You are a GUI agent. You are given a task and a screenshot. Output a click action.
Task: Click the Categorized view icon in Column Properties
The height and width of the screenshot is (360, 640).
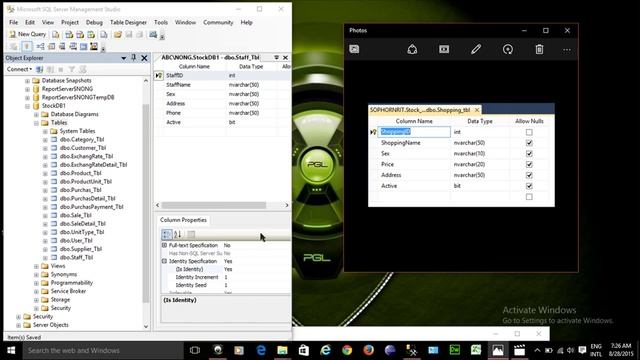(x=167, y=234)
